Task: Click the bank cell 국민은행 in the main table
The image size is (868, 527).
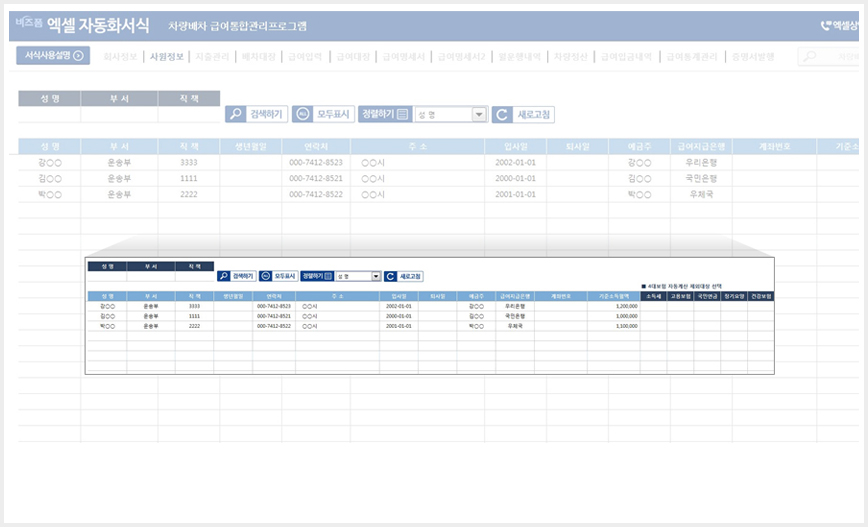Action: click(x=701, y=178)
